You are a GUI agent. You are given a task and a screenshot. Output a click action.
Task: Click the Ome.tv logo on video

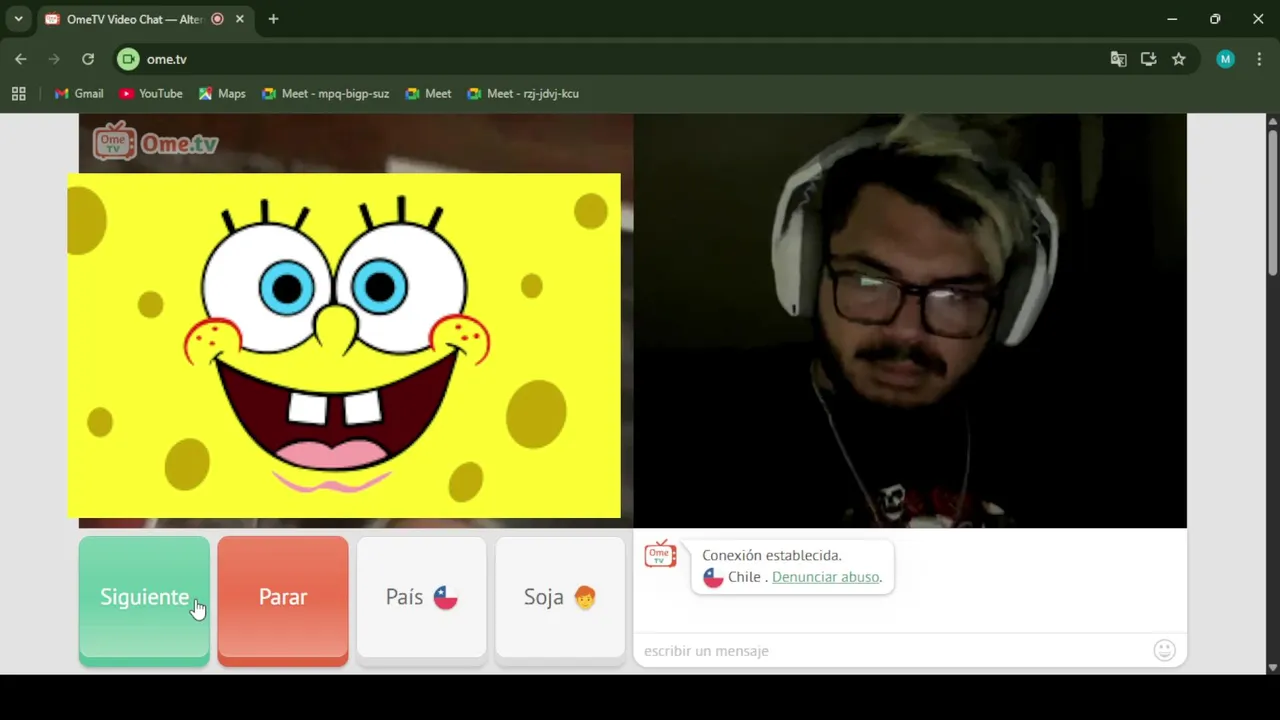tap(155, 142)
